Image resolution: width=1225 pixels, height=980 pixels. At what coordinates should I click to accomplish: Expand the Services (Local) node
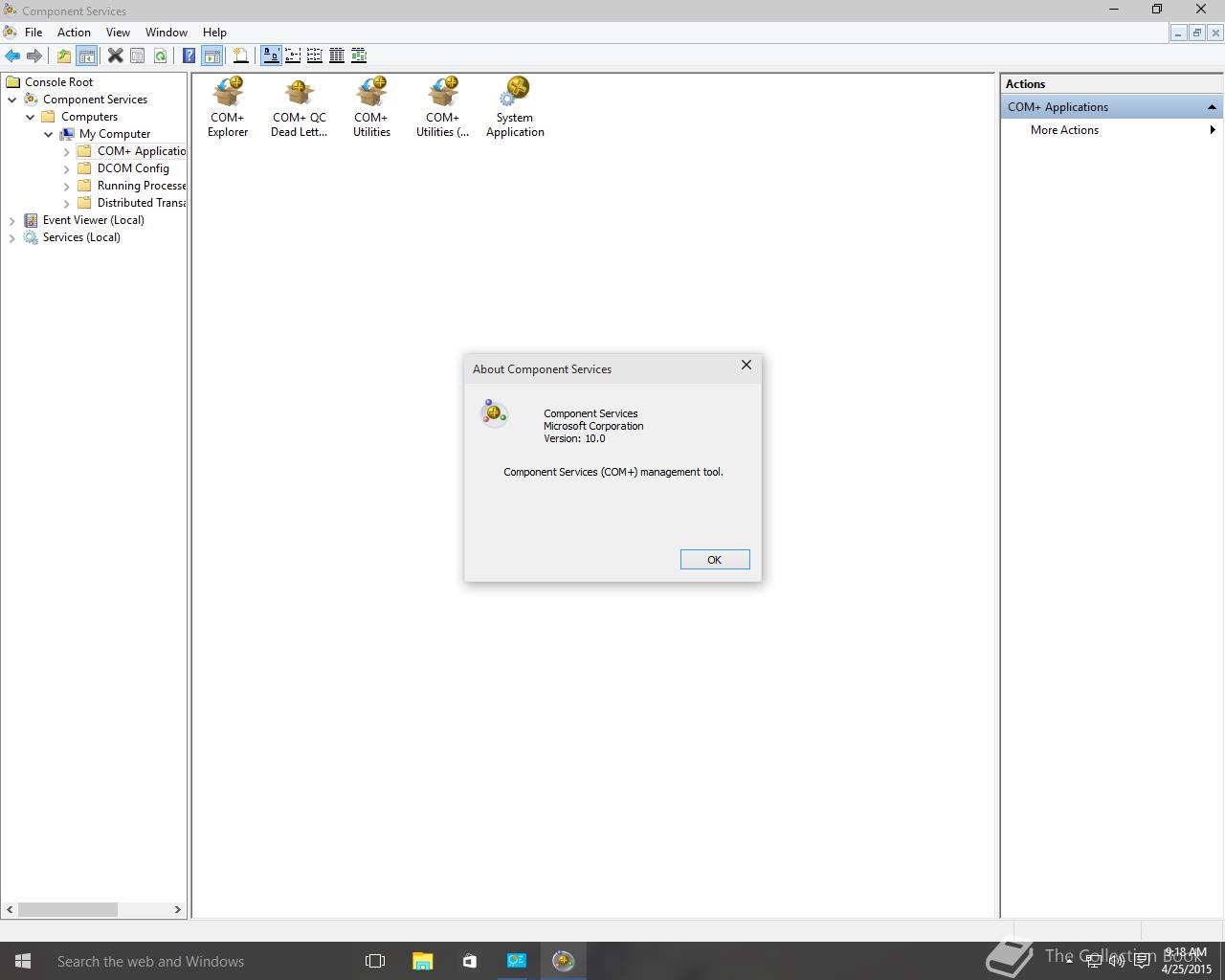(x=12, y=237)
